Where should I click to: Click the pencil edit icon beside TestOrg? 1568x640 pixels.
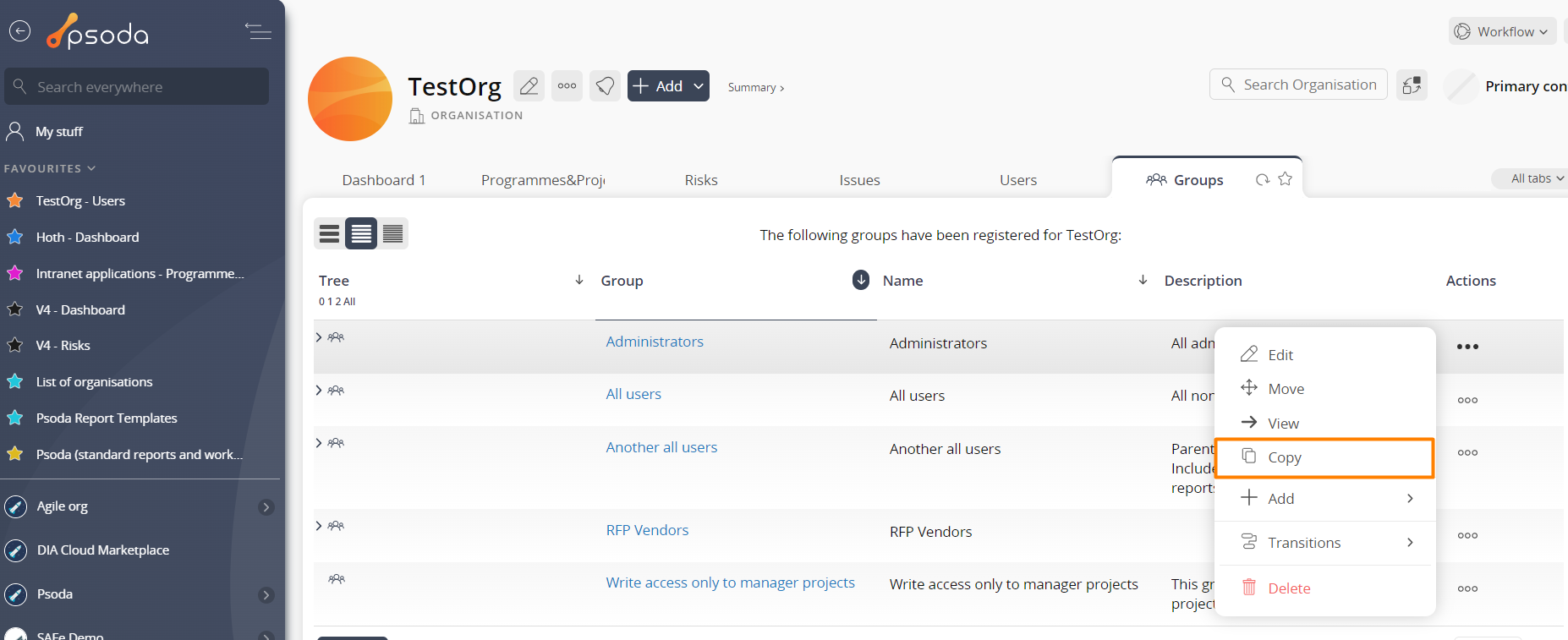[x=529, y=86]
